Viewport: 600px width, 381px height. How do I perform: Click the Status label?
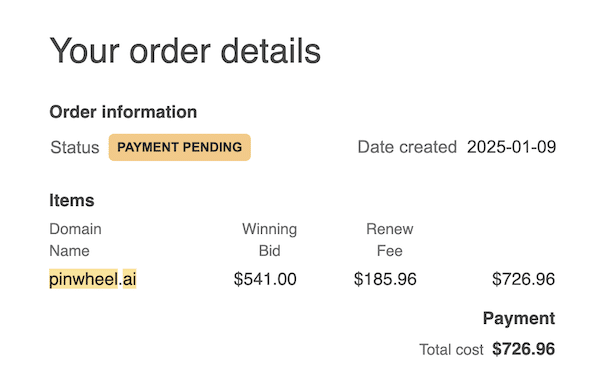(x=75, y=147)
